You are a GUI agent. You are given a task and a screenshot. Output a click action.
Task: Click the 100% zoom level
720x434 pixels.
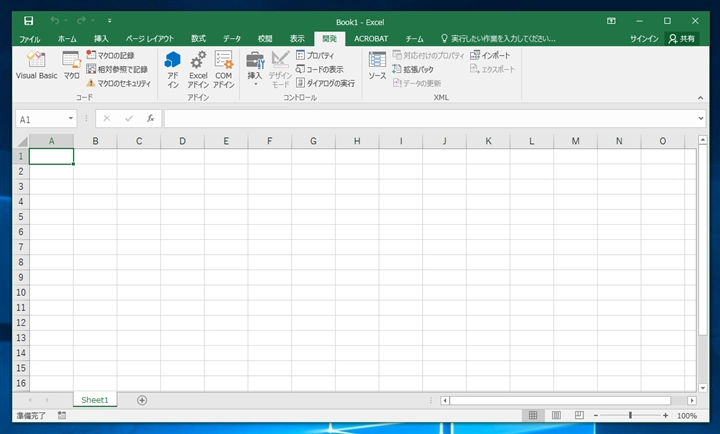click(686, 416)
